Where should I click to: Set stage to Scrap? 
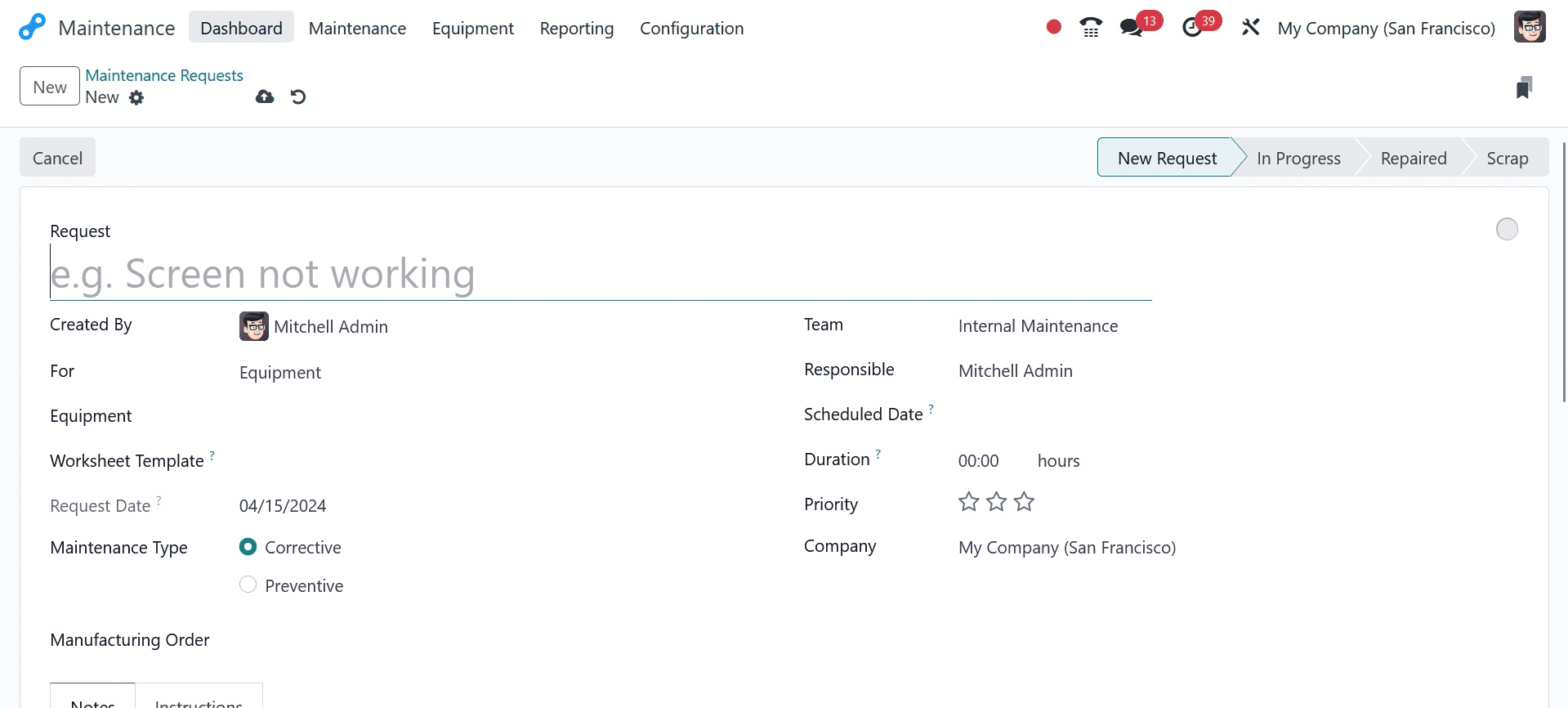[1507, 158]
